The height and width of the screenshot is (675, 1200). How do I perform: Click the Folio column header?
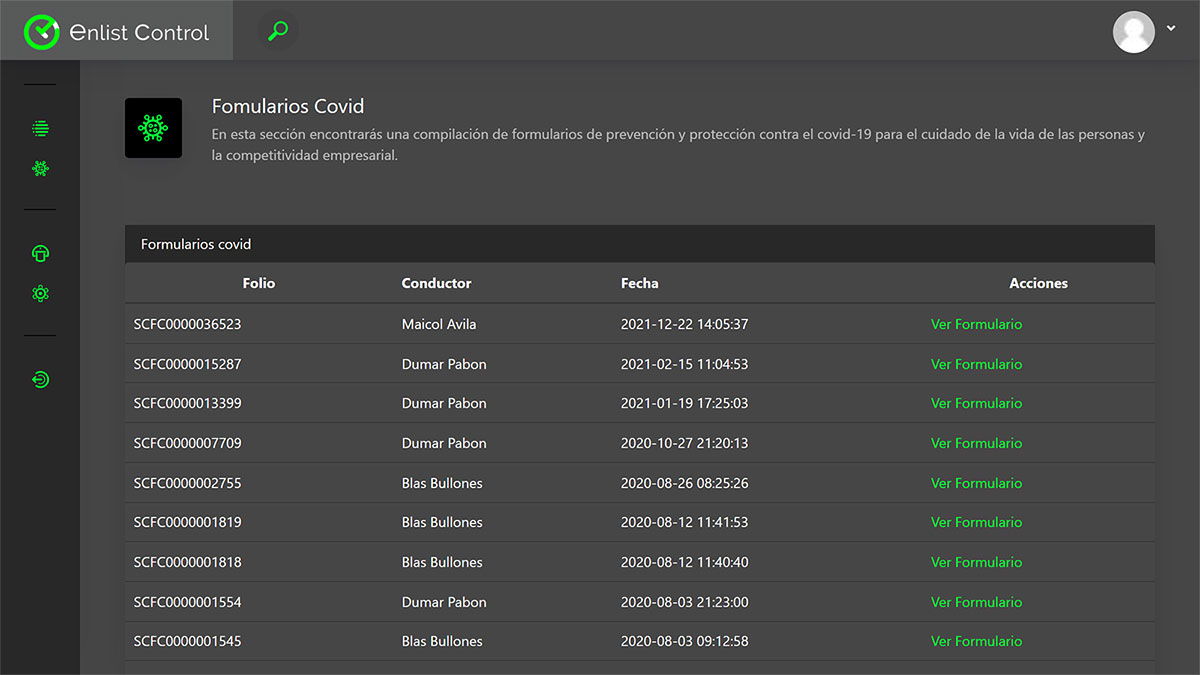pyautogui.click(x=258, y=283)
